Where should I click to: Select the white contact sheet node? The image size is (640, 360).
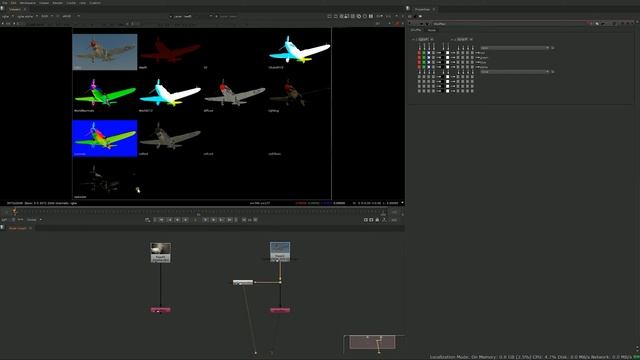[x=243, y=282]
